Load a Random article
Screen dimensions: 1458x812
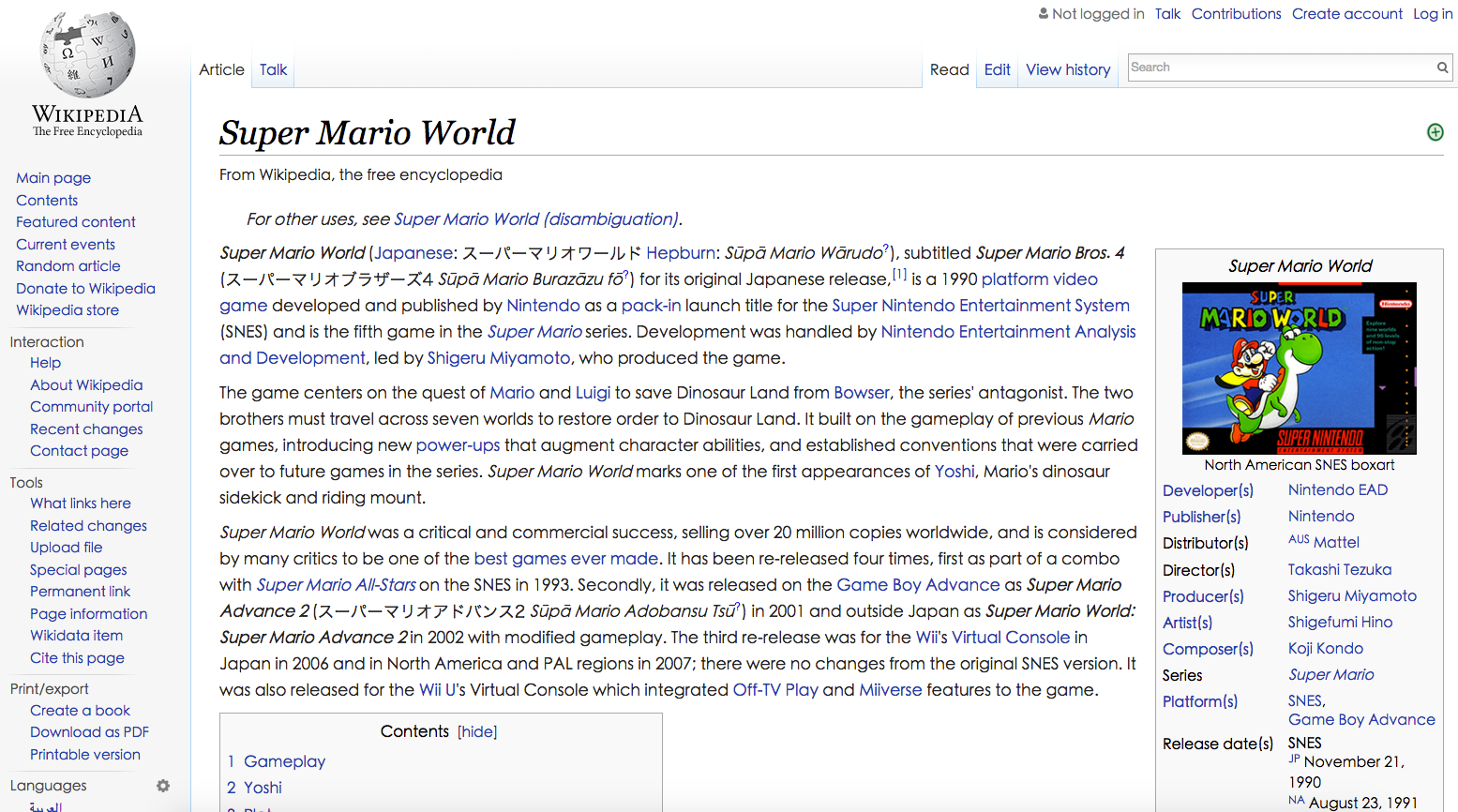click(68, 266)
